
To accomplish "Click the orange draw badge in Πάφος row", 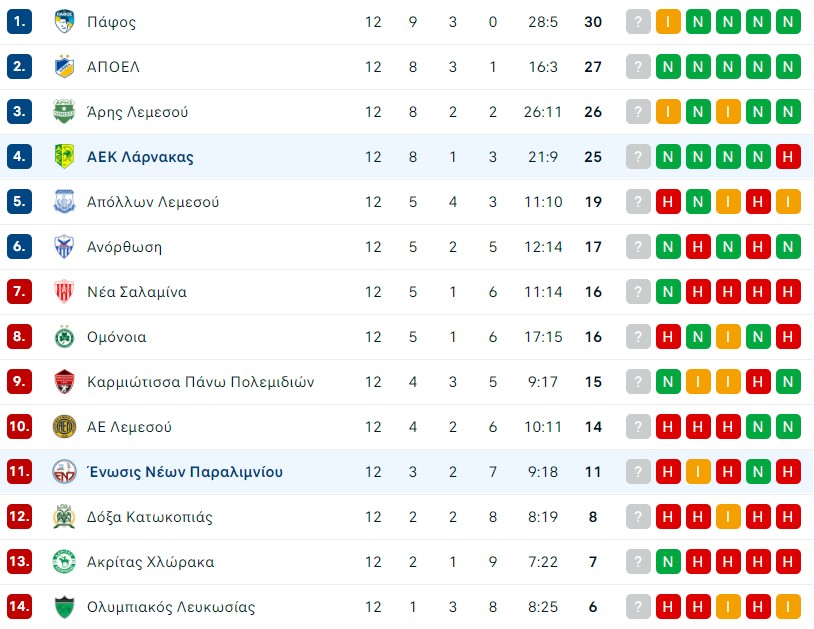I will 668,22.
